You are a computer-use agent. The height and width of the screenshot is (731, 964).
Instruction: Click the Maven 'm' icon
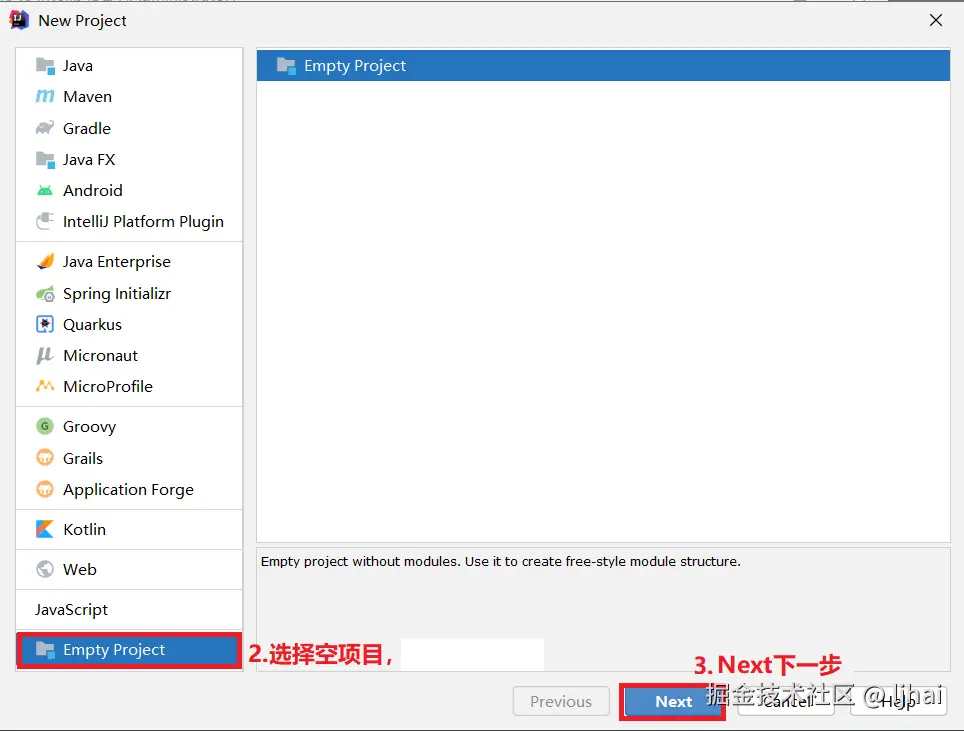point(45,97)
